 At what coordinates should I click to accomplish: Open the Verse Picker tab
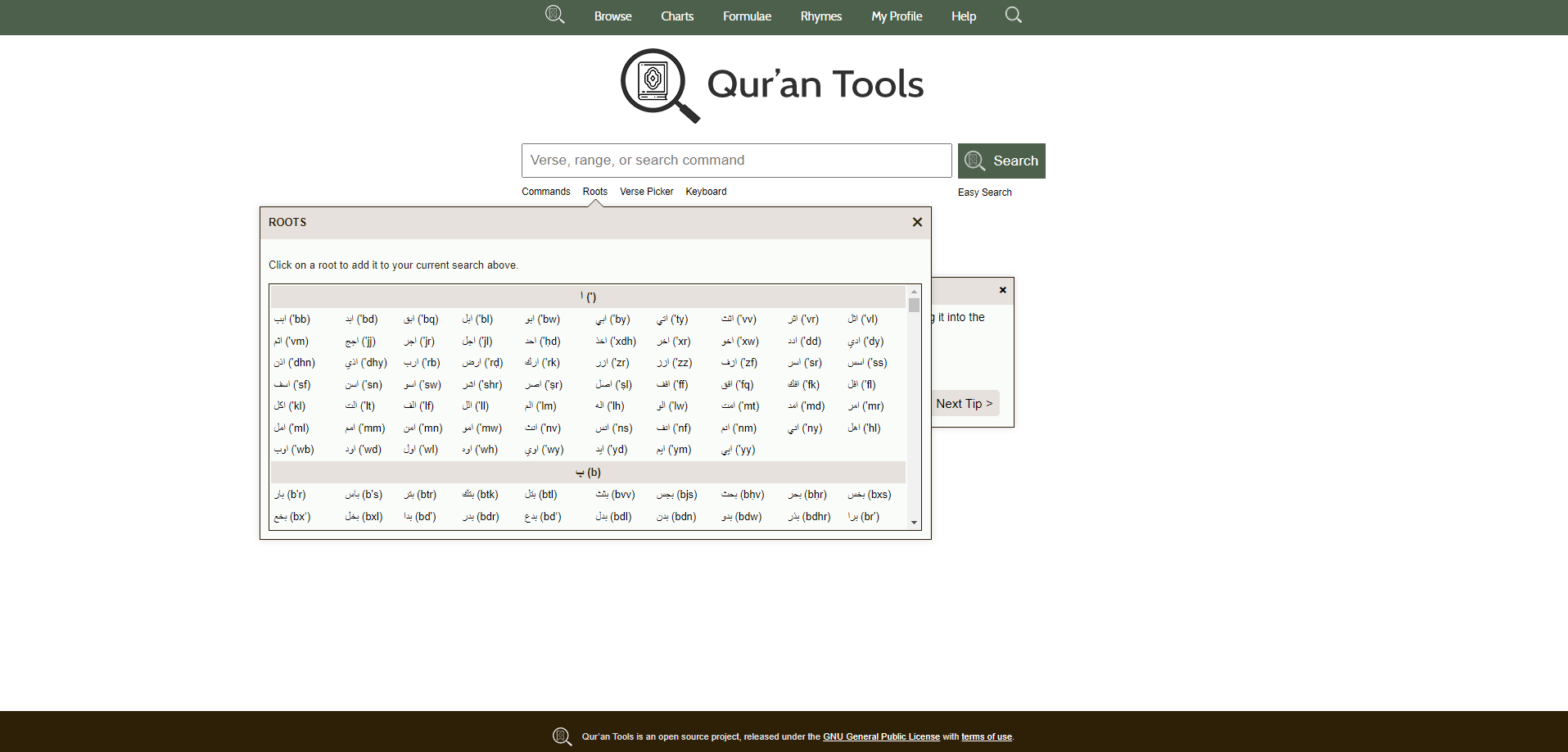647,192
